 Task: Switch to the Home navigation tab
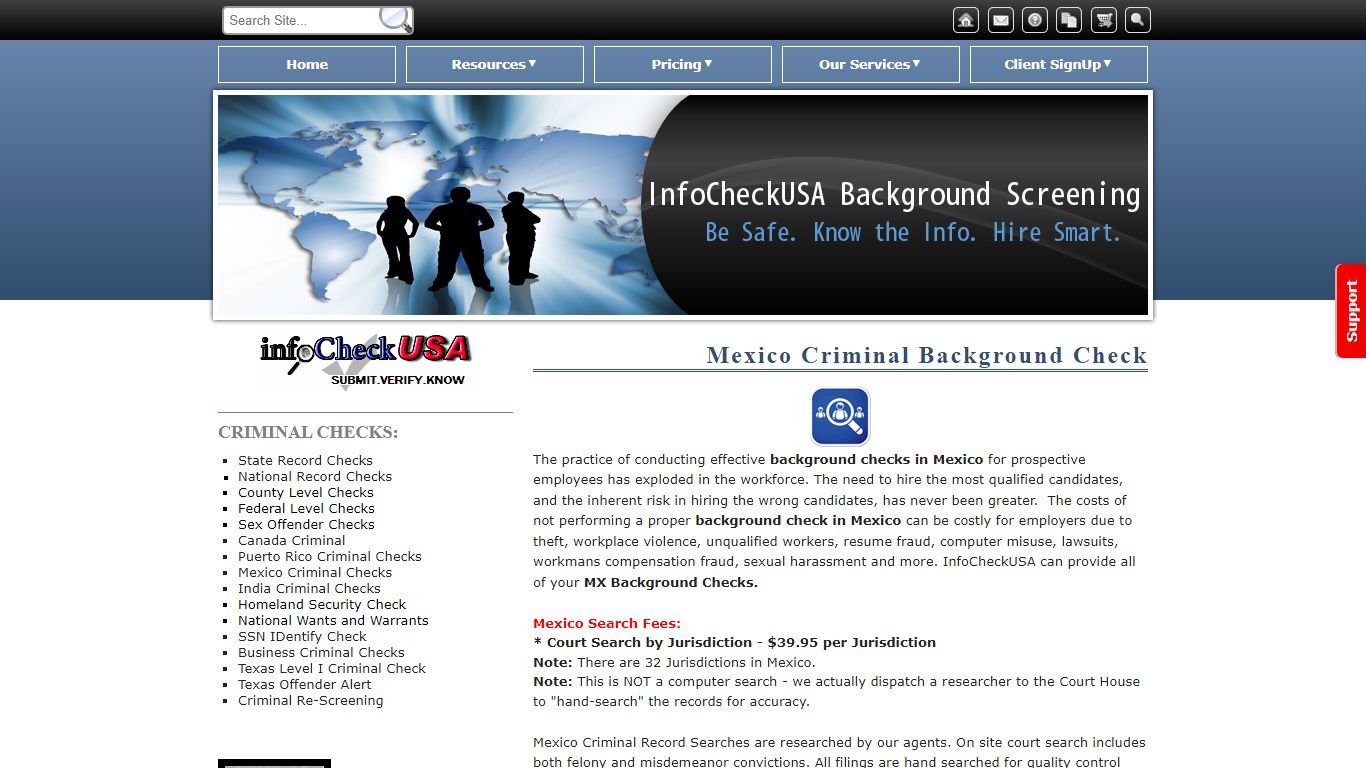pyautogui.click(x=306, y=64)
